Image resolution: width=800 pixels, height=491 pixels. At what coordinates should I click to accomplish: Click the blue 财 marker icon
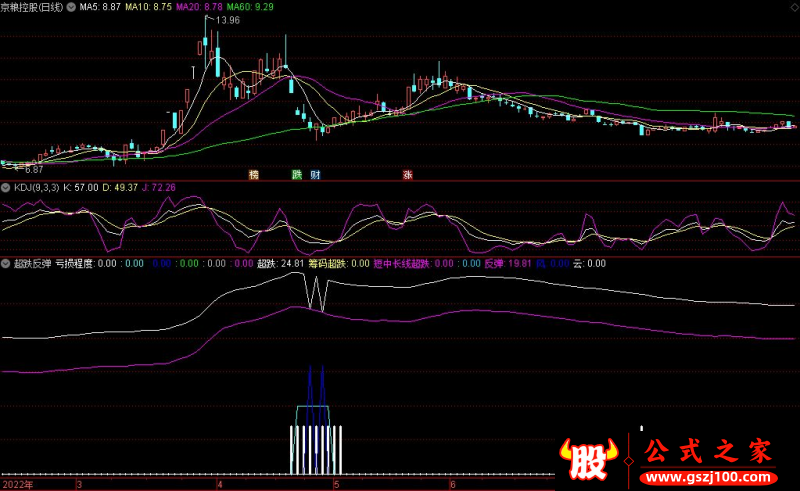315,174
